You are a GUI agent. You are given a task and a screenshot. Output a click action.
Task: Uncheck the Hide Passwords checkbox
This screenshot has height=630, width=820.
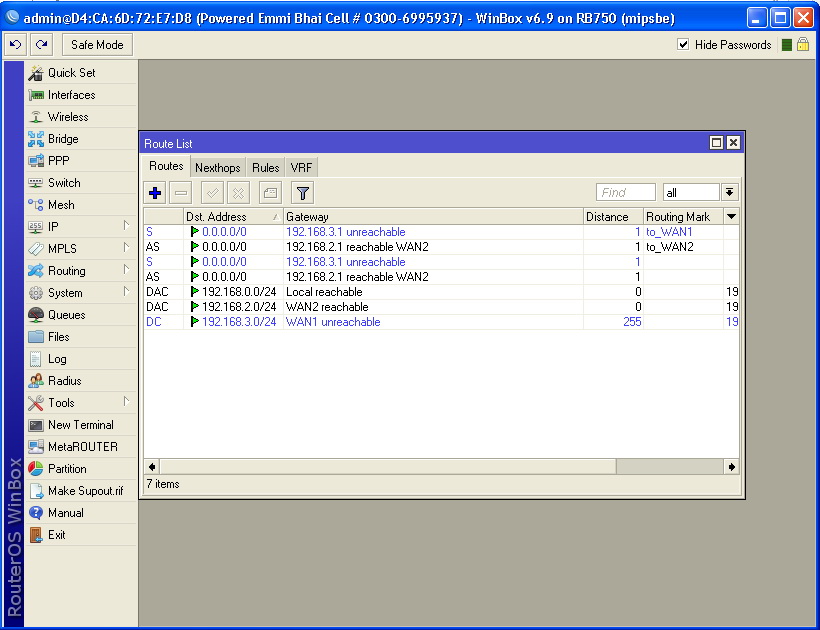click(683, 44)
